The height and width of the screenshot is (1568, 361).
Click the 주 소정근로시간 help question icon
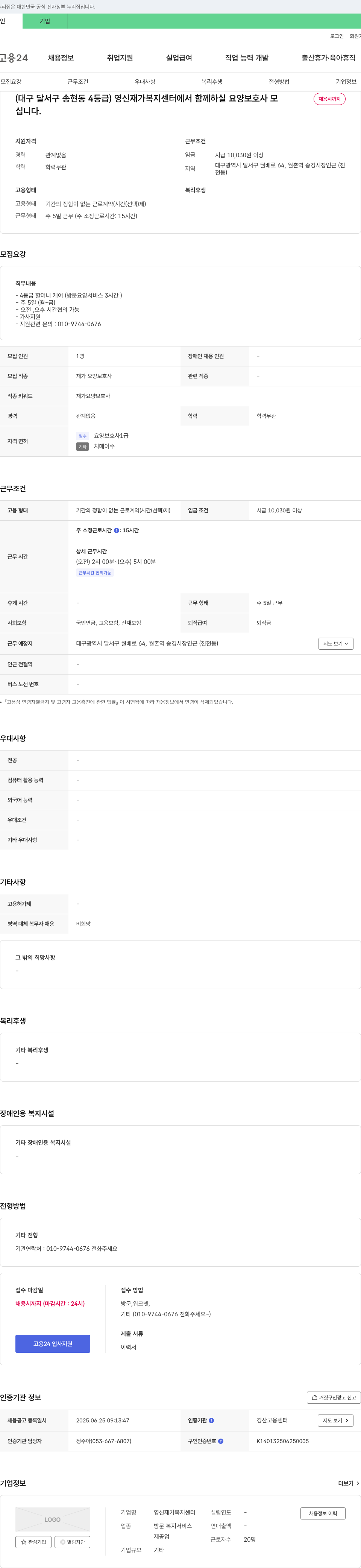point(117,530)
